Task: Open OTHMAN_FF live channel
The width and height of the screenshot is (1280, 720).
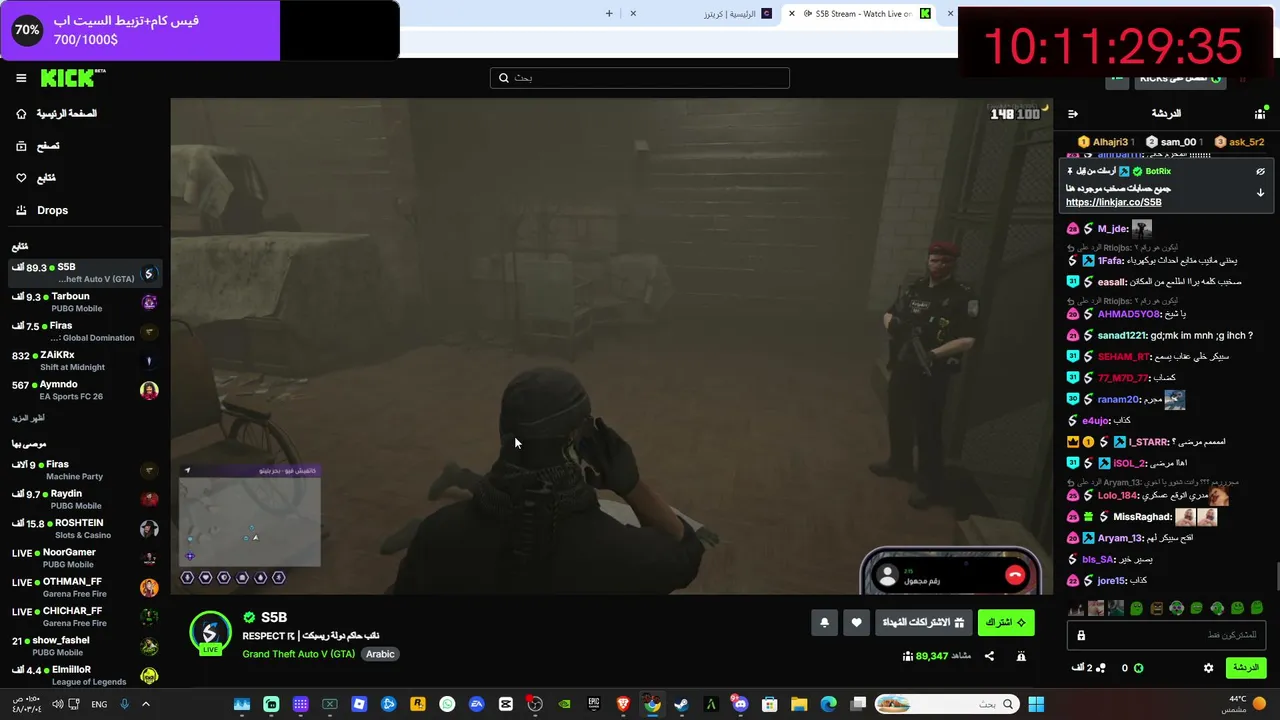Action: click(x=85, y=587)
